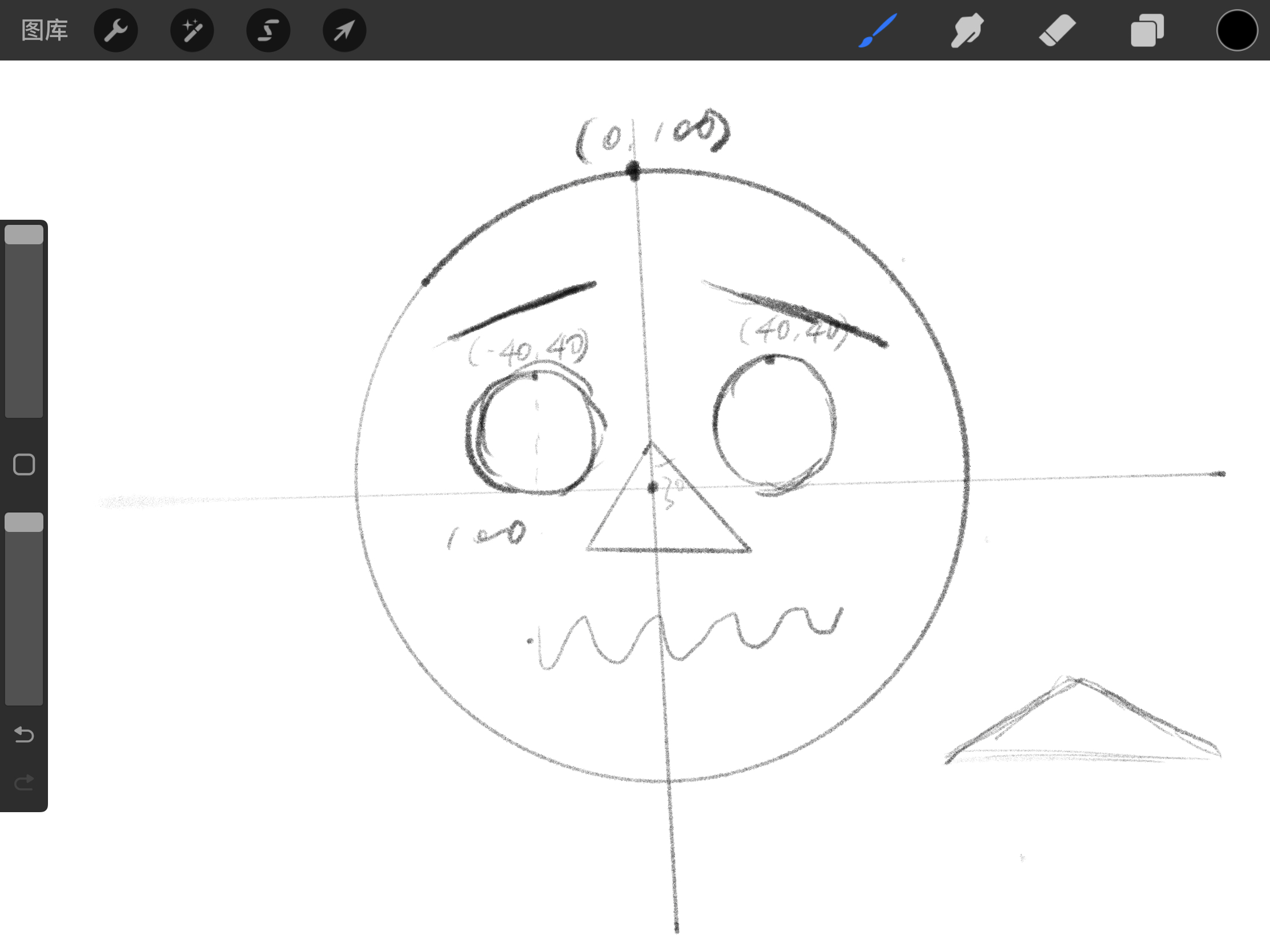Select the Brush paint tool

point(878,30)
